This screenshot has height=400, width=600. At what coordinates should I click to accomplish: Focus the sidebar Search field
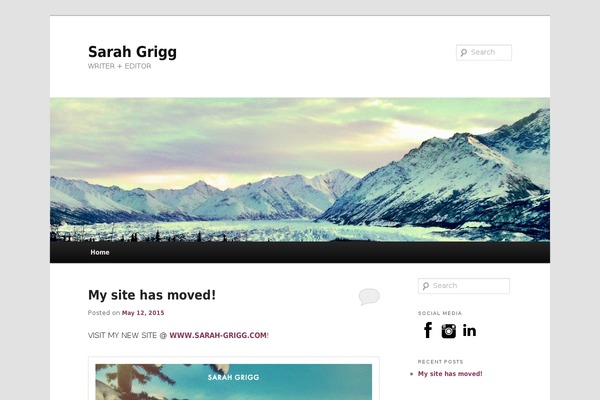click(x=464, y=286)
